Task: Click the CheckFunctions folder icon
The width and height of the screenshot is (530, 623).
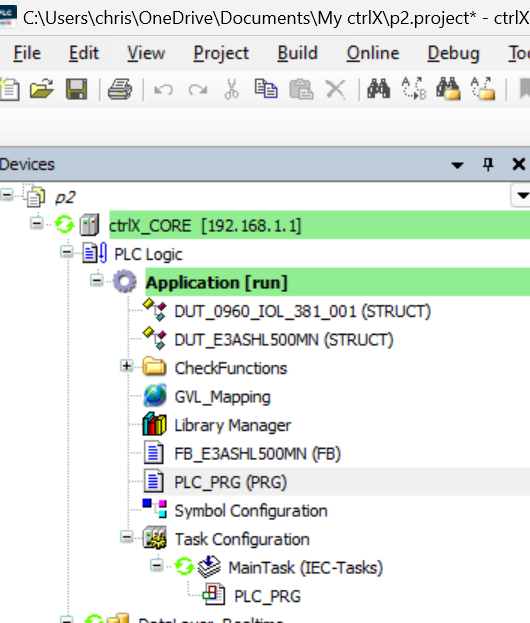Action: pos(155,366)
